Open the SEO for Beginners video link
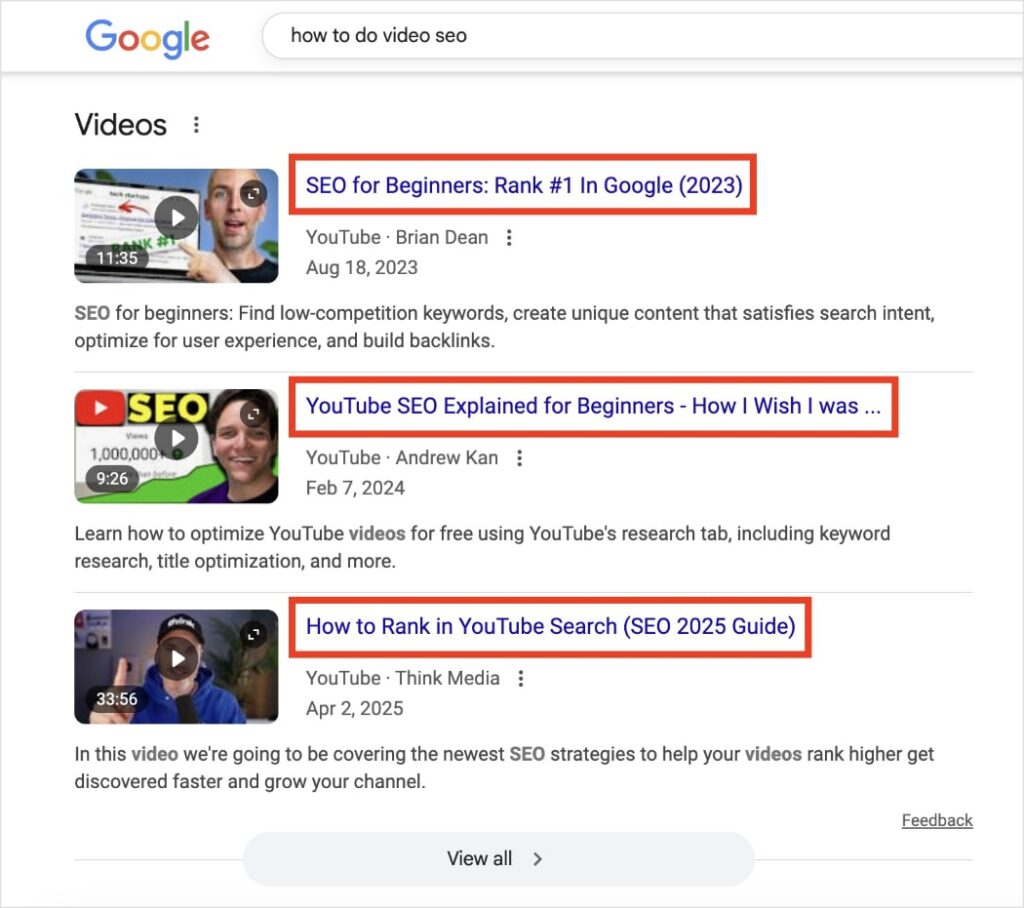The height and width of the screenshot is (908, 1024). point(522,185)
